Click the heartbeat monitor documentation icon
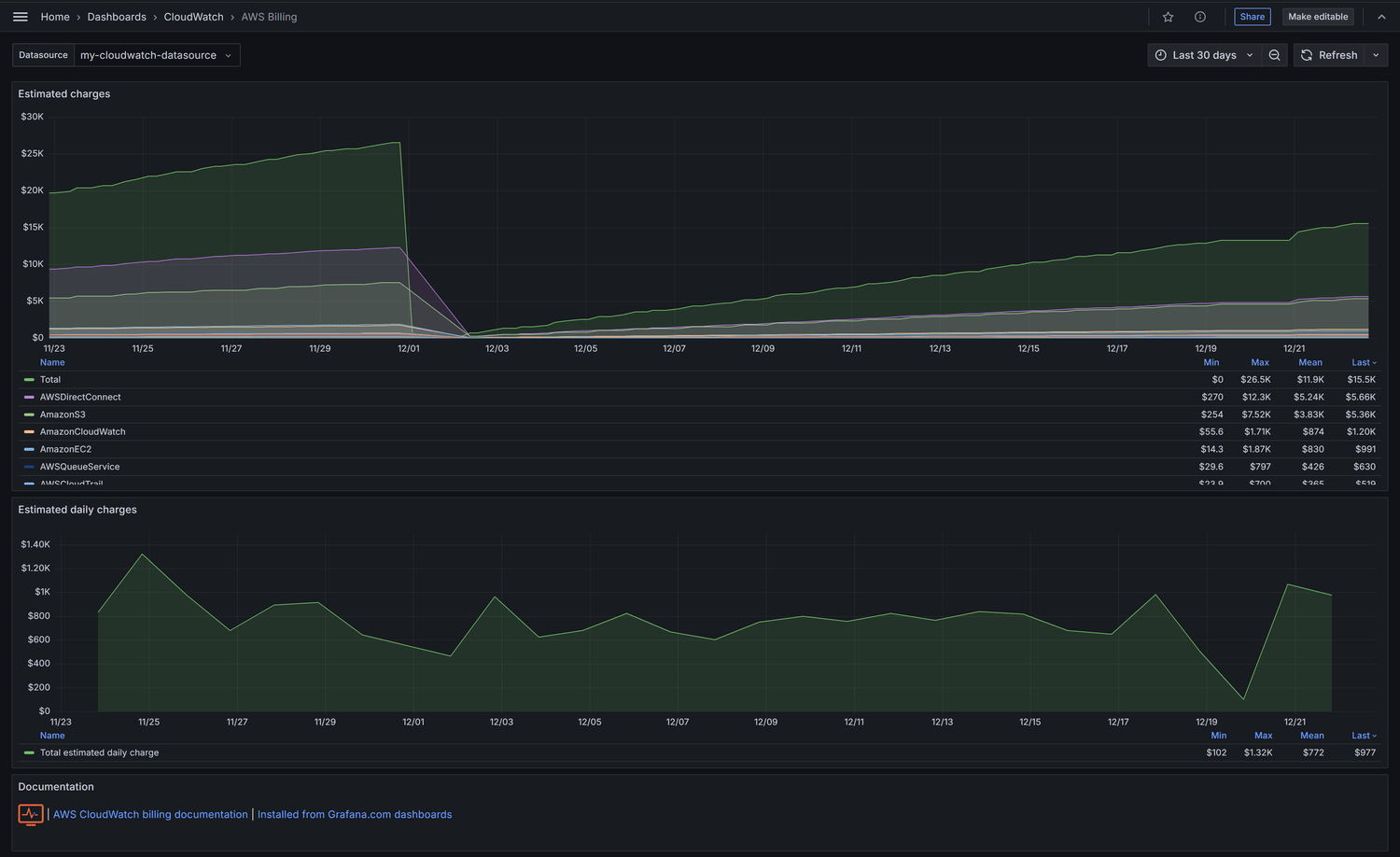 point(31,815)
